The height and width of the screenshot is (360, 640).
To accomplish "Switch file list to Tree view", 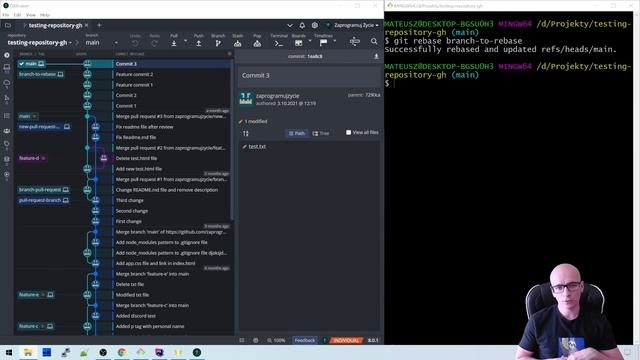I will point(321,133).
